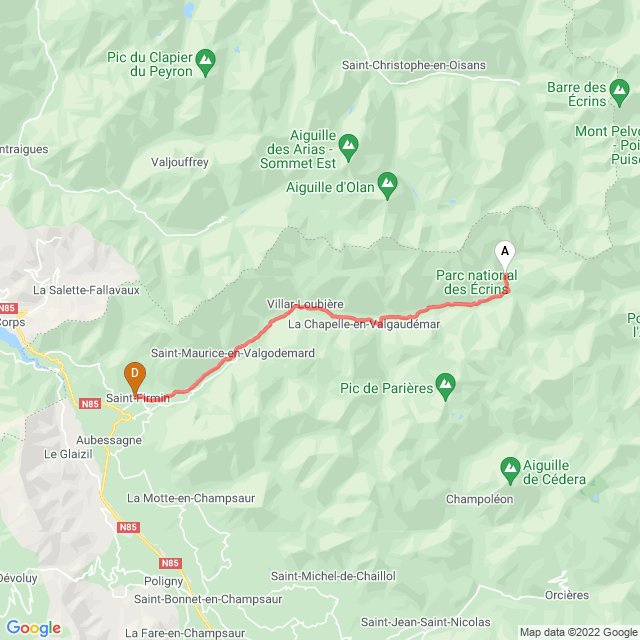Screen dimensions: 640x640
Task: Select the N85 road badge near Poligny
Action: tap(170, 563)
